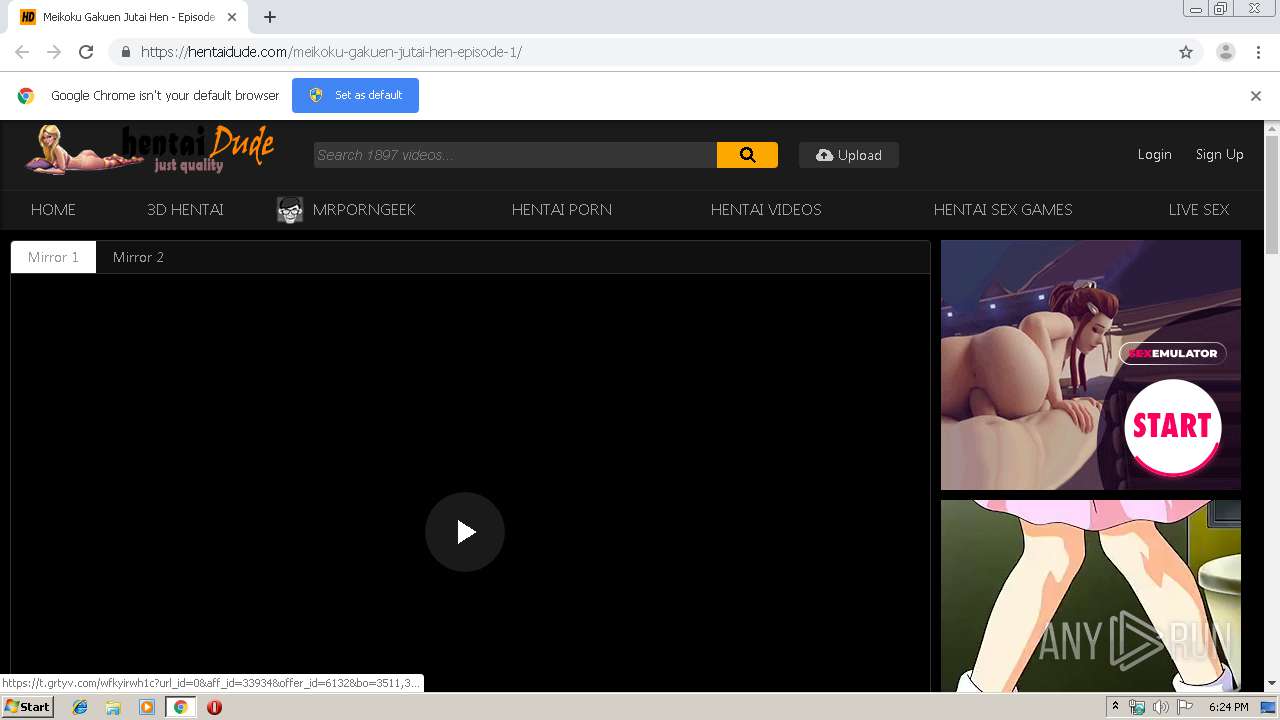Go back to the previous page
Screen dimensions: 1280x720
[x=22, y=52]
